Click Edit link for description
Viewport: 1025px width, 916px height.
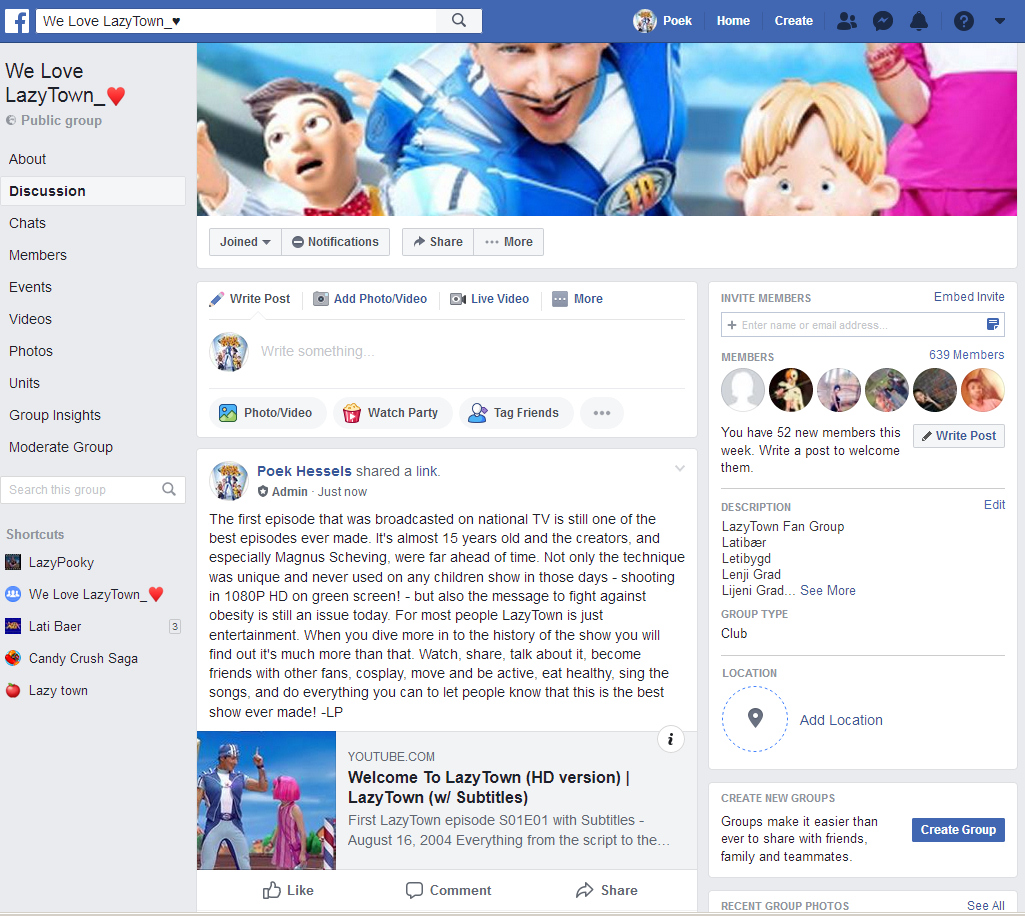click(994, 505)
